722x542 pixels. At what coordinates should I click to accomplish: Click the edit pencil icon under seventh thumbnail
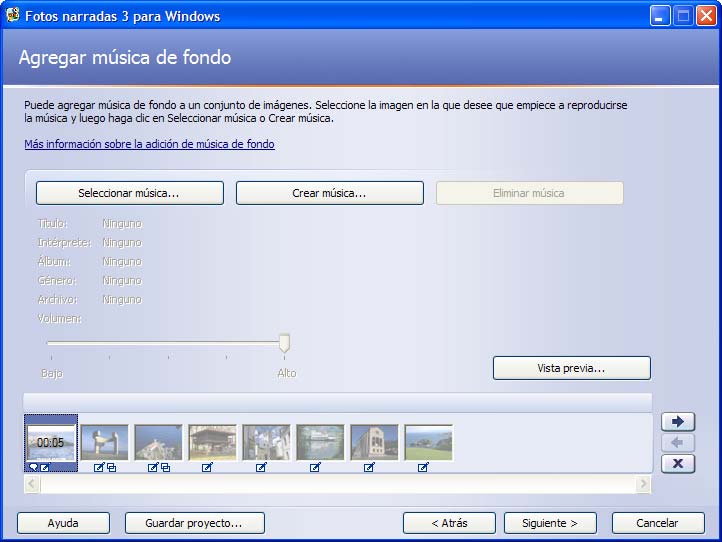(x=369, y=467)
